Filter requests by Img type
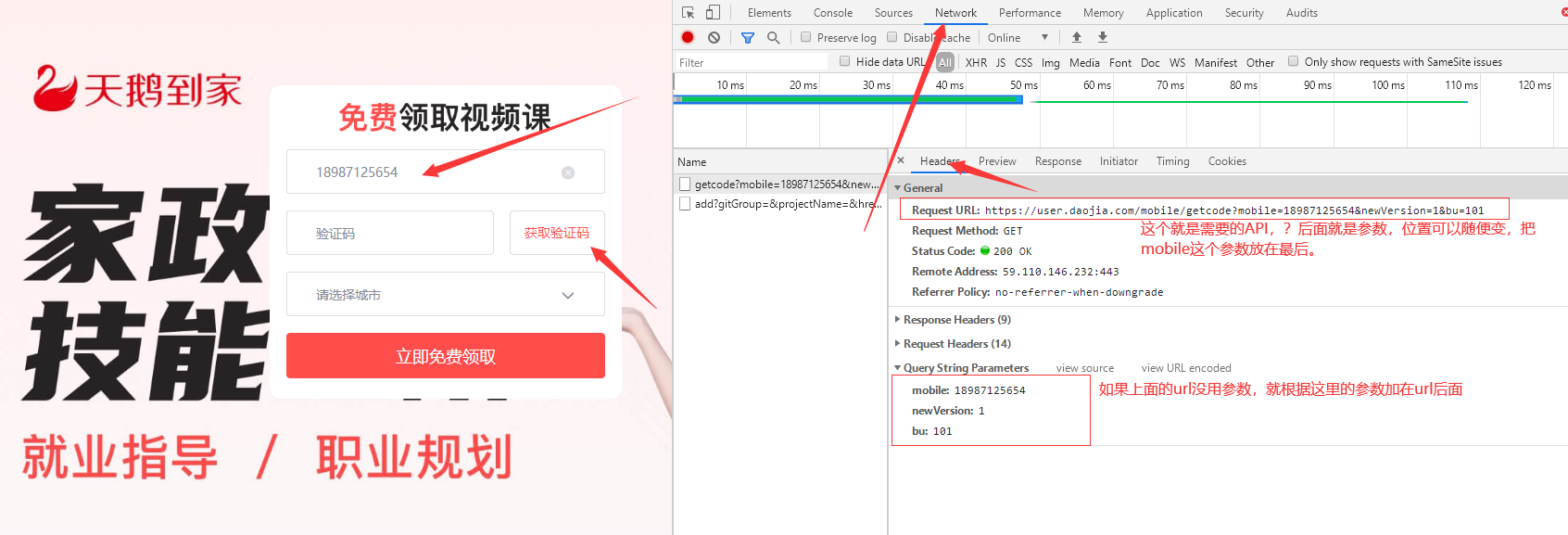 click(1051, 62)
